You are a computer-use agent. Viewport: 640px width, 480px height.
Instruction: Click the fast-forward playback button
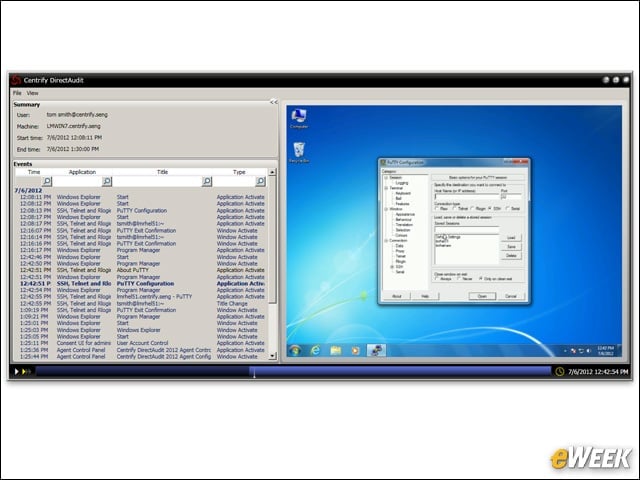(x=26, y=371)
